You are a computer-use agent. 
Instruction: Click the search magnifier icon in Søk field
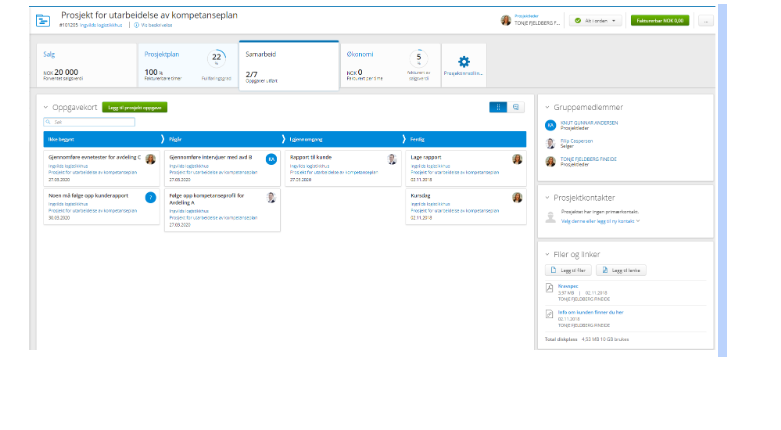point(48,122)
